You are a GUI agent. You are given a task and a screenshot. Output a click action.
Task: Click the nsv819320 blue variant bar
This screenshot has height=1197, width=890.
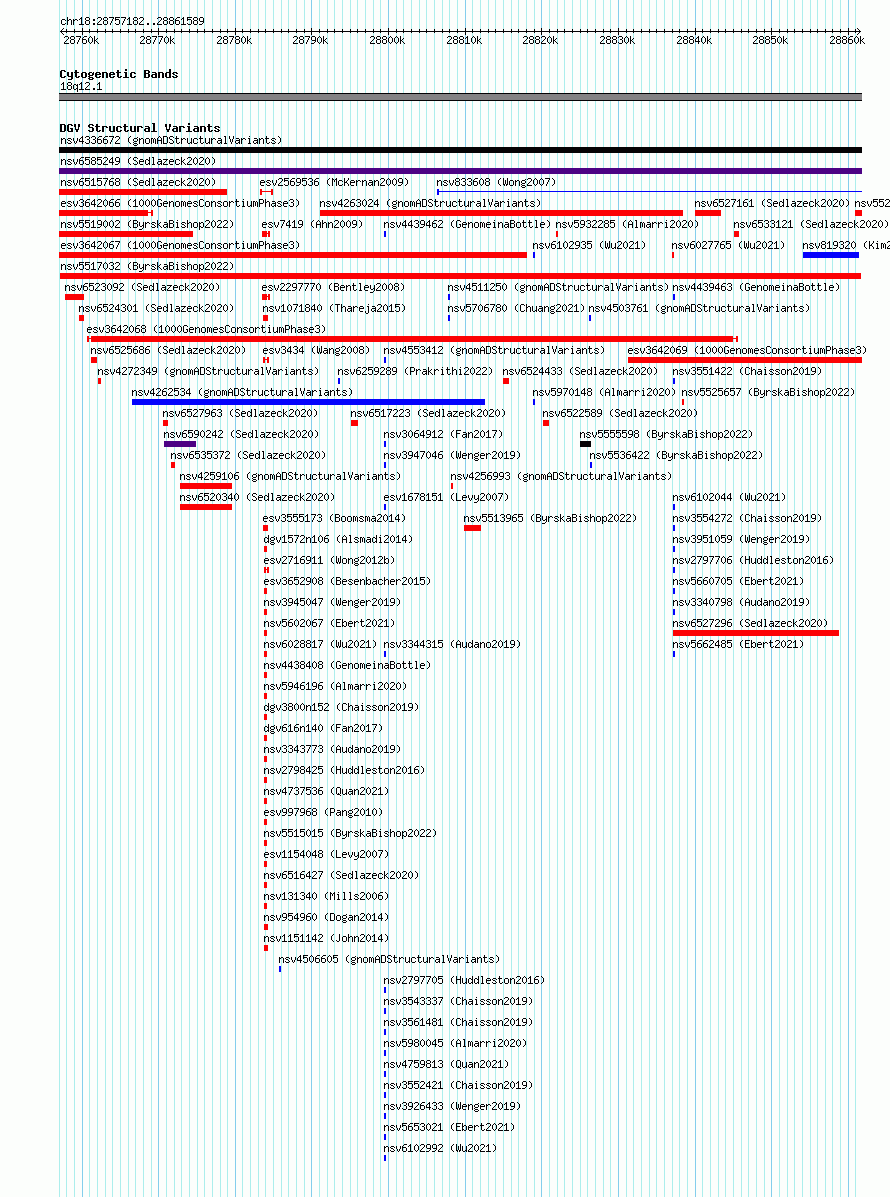[830, 255]
